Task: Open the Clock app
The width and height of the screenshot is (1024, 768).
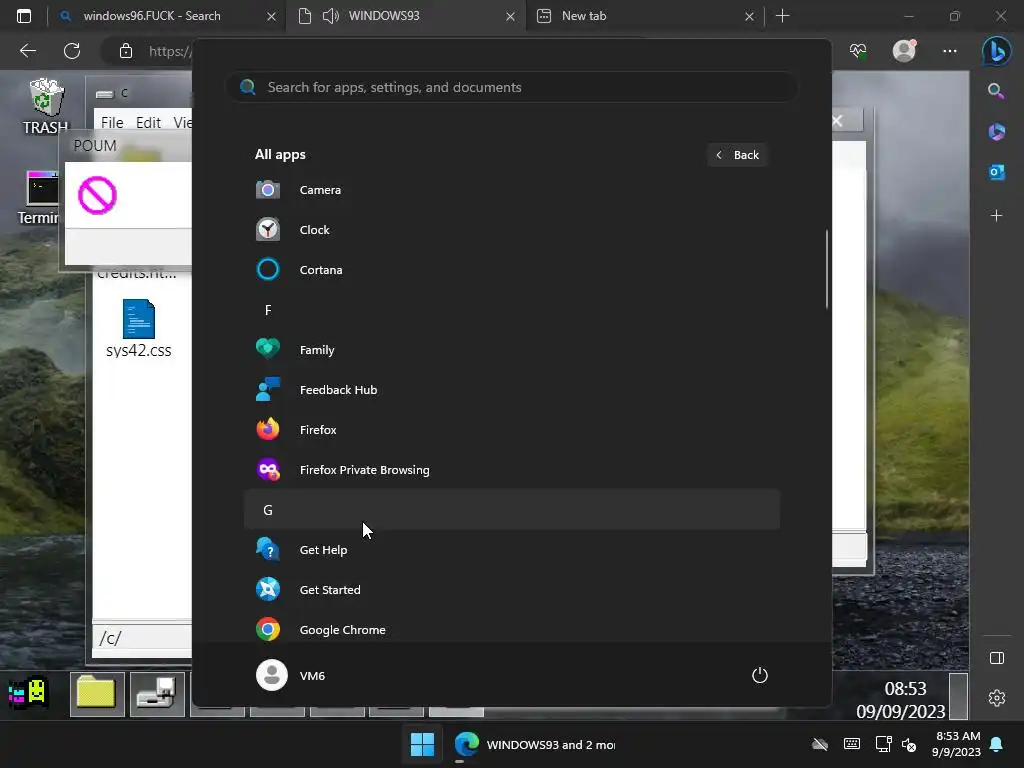Action: tap(511, 230)
